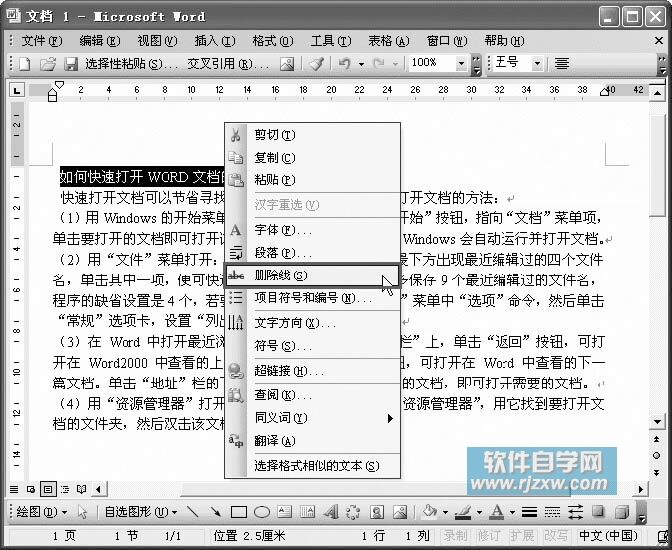Select the Format Painter brush icon

click(317, 64)
